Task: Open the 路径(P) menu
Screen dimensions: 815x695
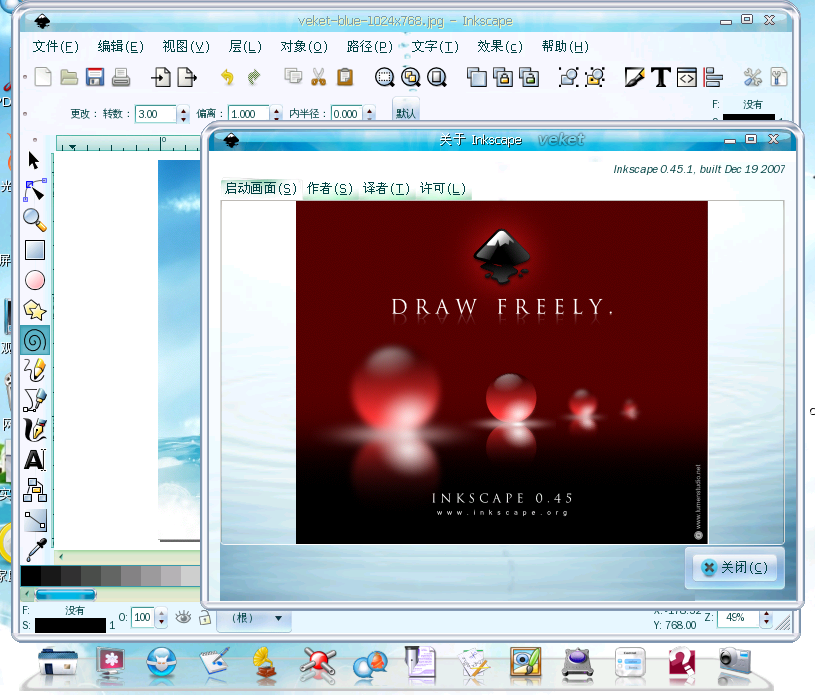Action: pos(370,47)
